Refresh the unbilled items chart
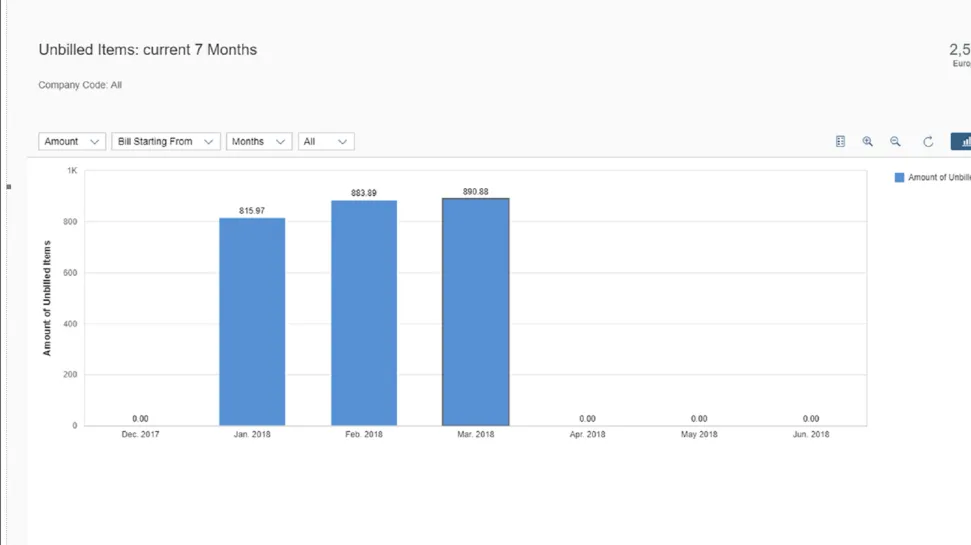The height and width of the screenshot is (545, 971). click(928, 142)
